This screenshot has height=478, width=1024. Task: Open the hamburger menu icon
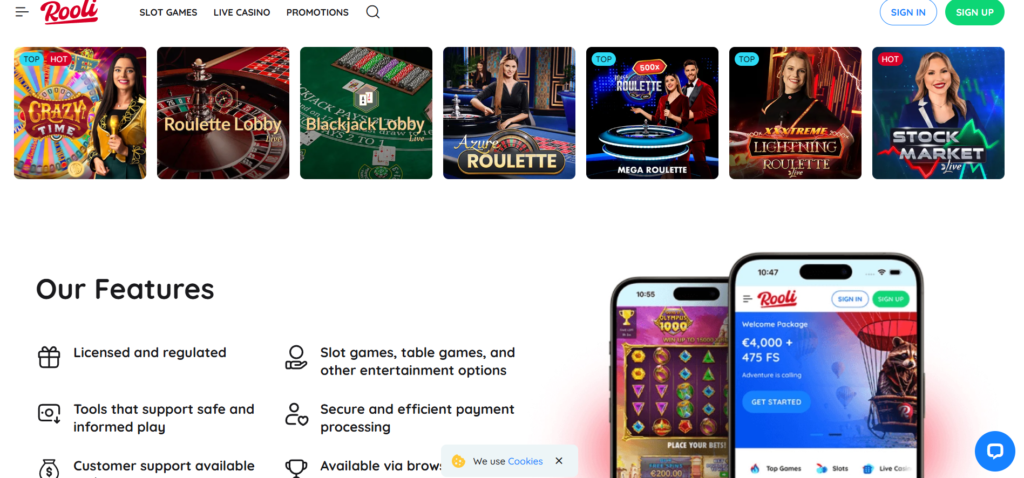[x=22, y=12]
